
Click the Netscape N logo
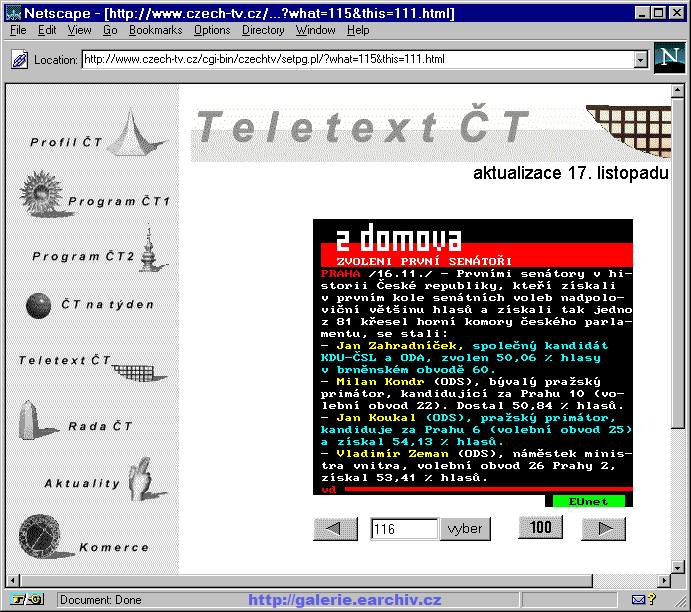click(669, 58)
